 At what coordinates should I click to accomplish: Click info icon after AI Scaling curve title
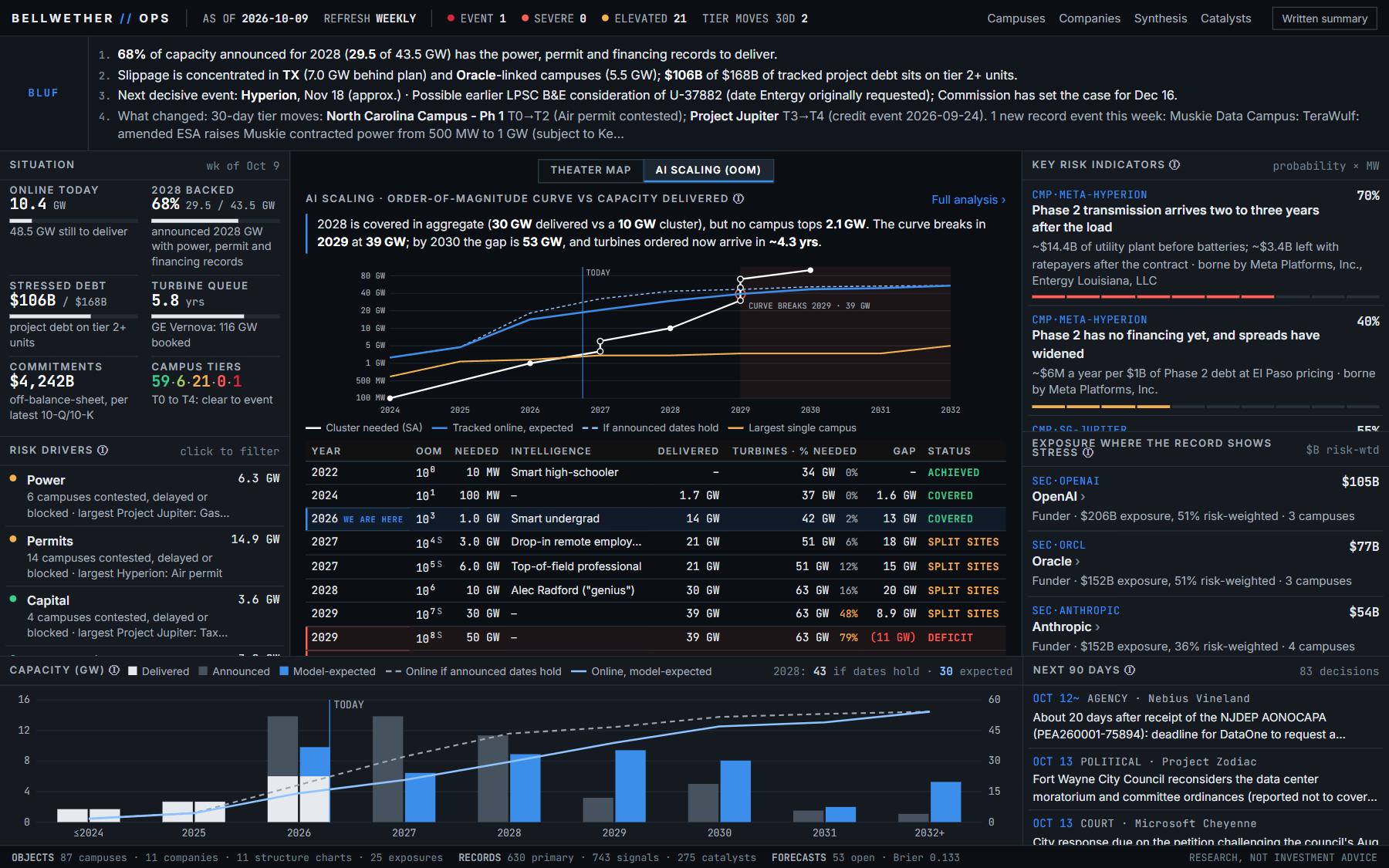point(738,198)
